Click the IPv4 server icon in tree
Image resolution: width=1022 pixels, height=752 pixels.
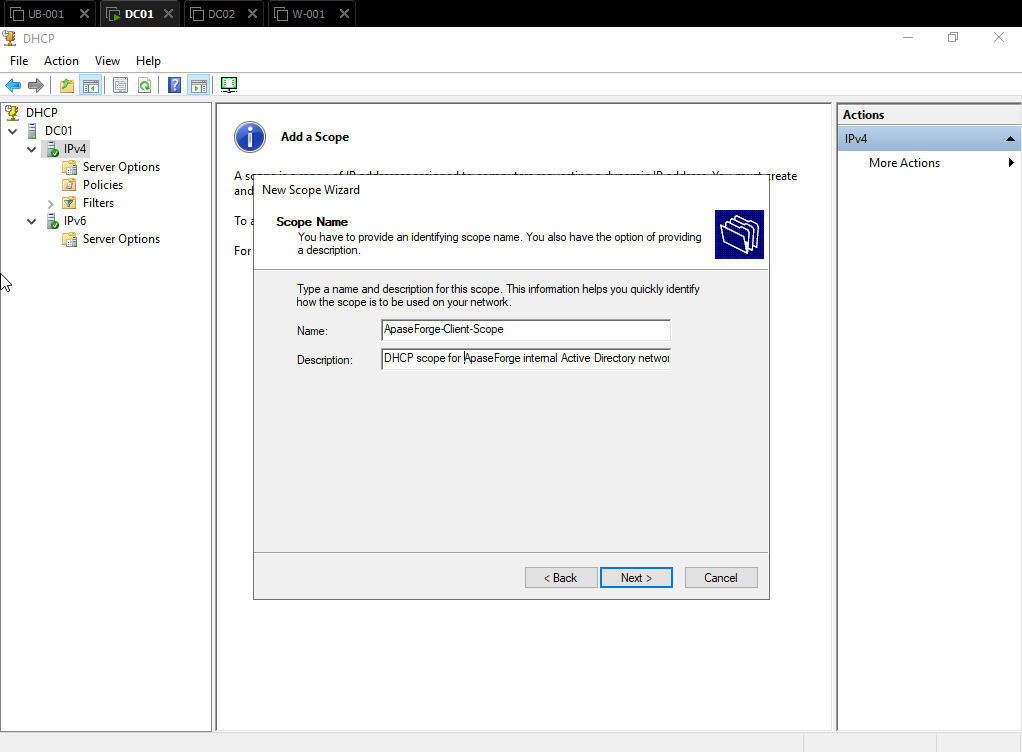pyautogui.click(x=52, y=149)
